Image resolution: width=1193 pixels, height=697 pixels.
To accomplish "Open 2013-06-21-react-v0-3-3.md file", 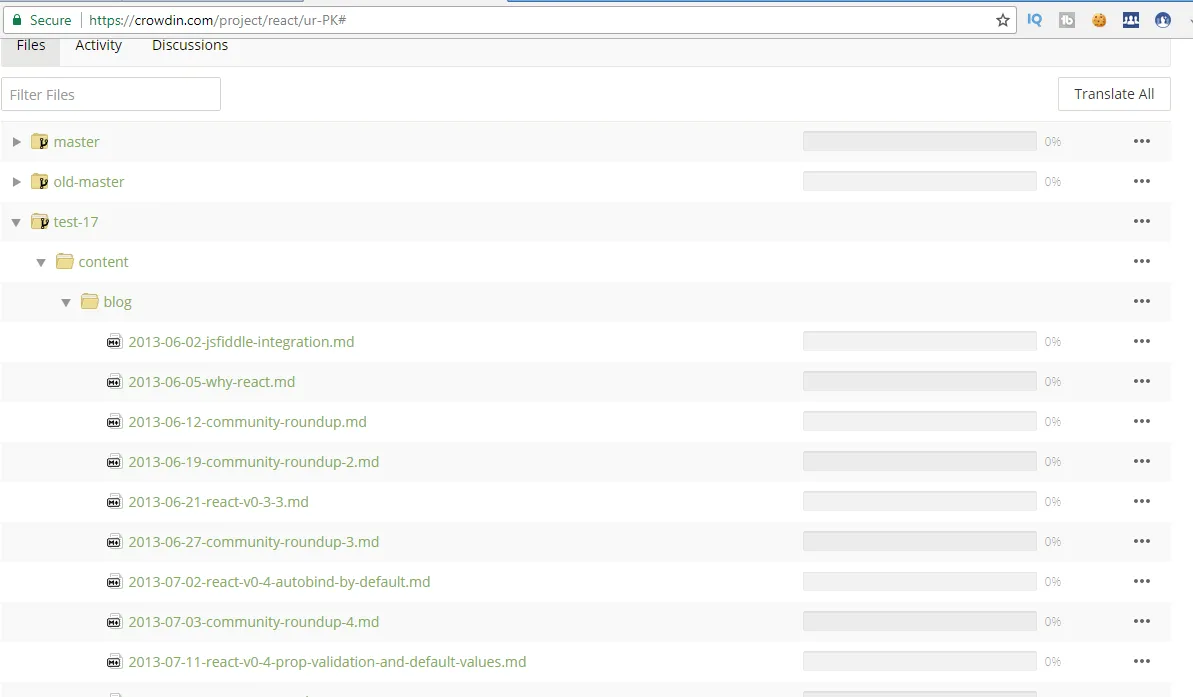I will tap(218, 502).
